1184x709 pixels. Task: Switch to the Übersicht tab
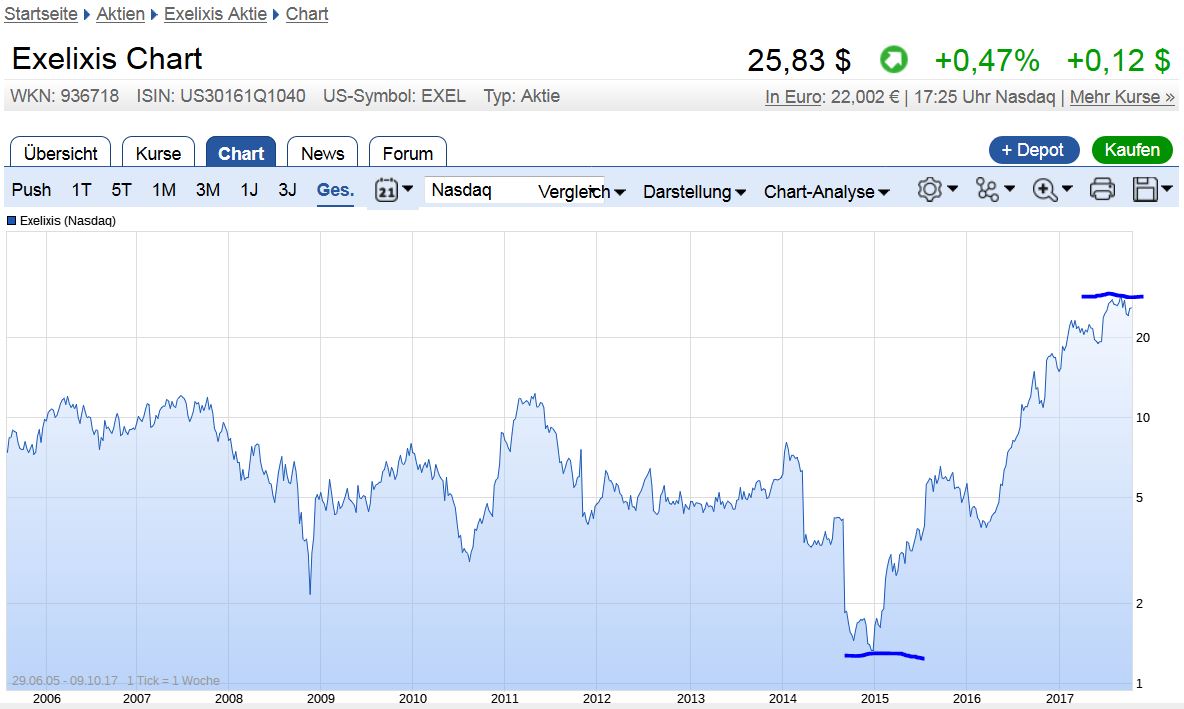pos(60,153)
